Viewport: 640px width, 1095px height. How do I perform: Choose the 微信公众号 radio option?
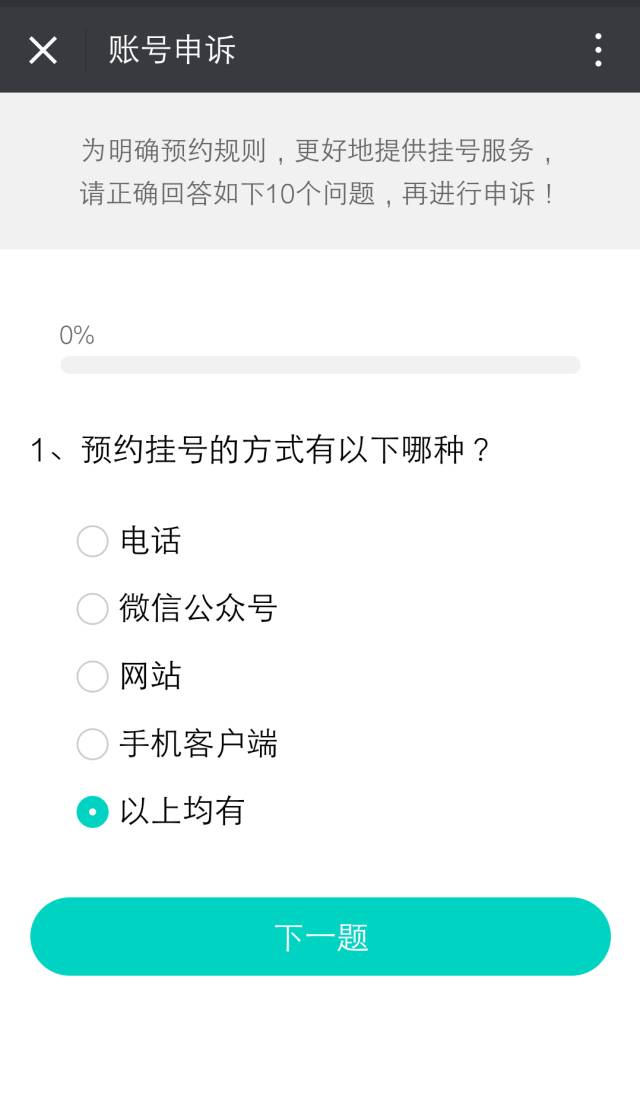(92, 608)
